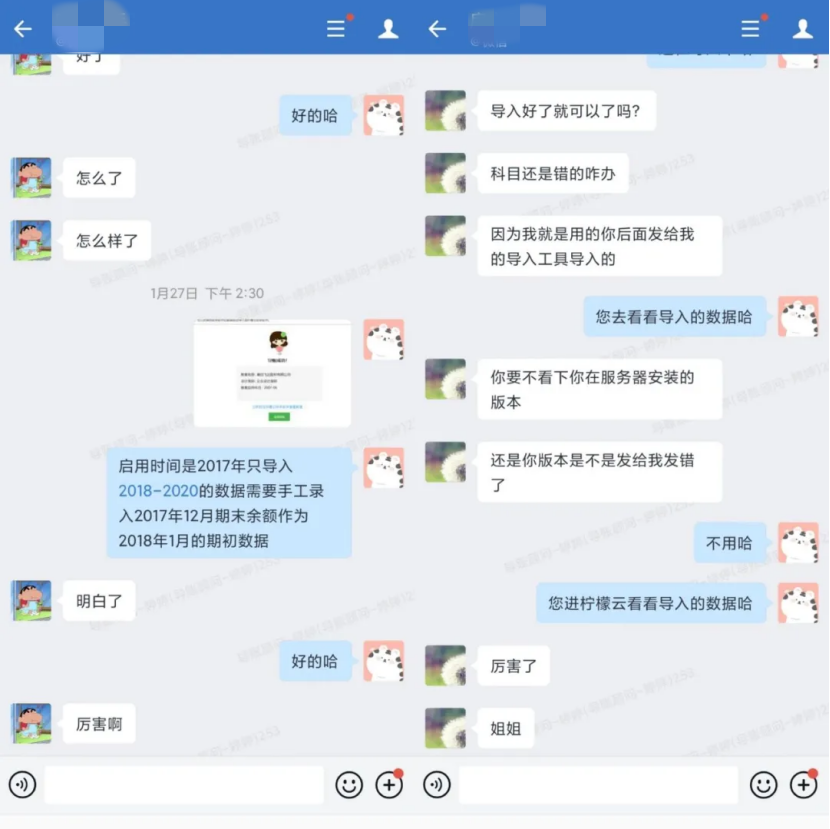The height and width of the screenshot is (829, 830).
Task: Go back using right chat's arrow
Action: pyautogui.click(x=437, y=29)
